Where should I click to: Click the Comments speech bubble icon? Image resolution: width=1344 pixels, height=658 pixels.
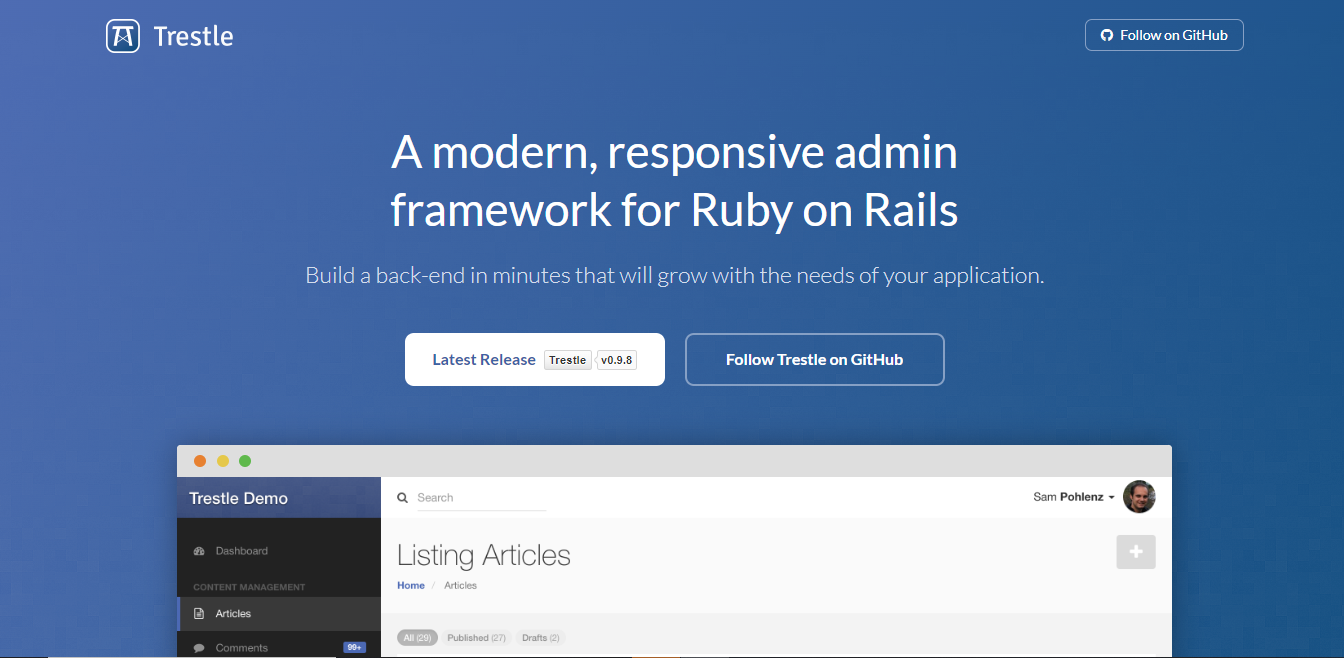coord(199,648)
